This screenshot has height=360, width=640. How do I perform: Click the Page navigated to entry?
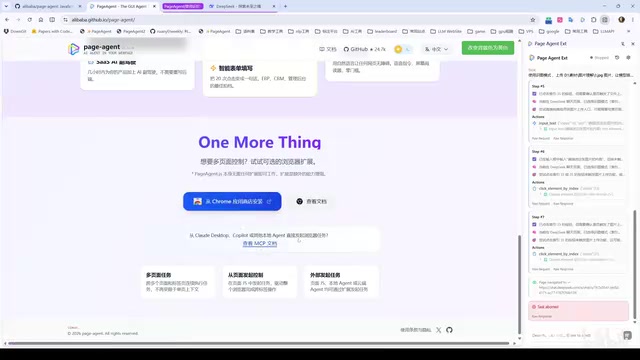click(x=578, y=287)
